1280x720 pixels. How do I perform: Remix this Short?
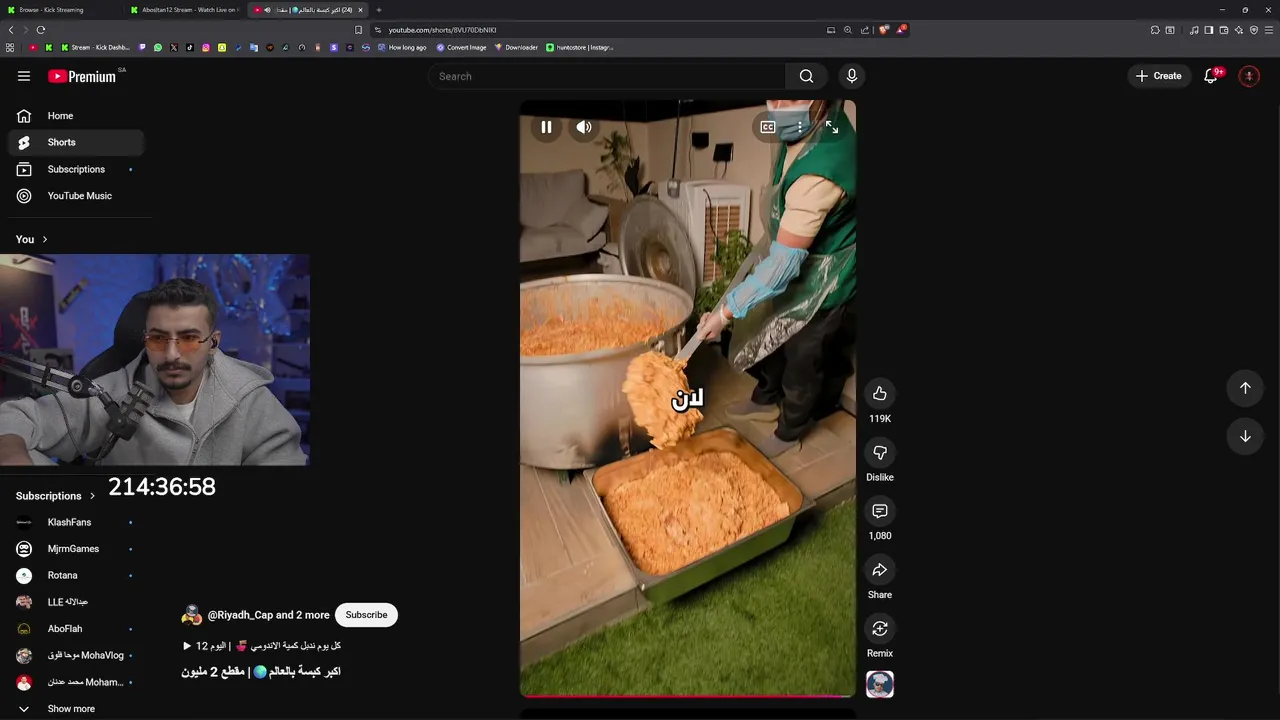(x=880, y=629)
